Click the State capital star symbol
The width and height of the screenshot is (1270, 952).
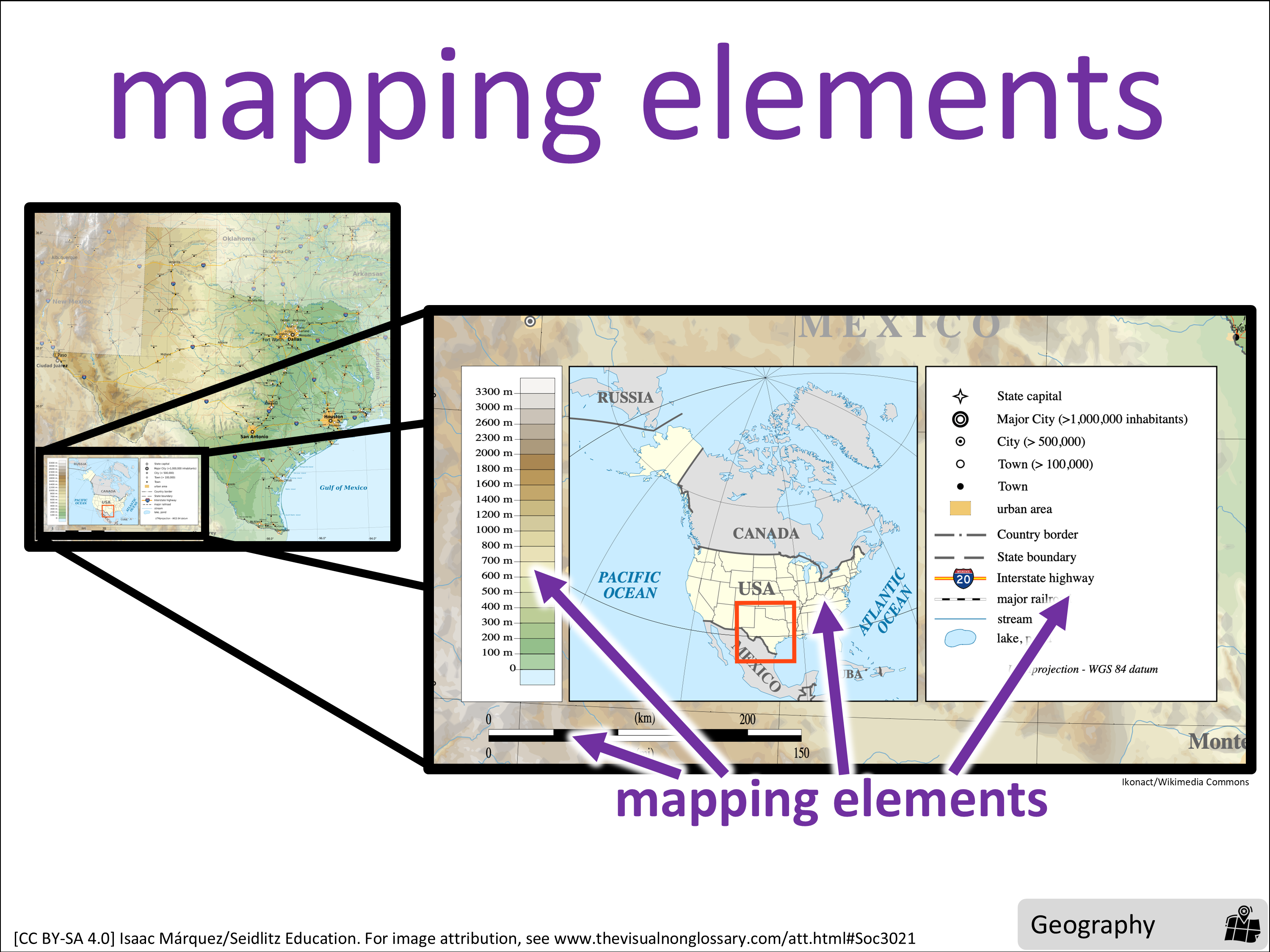[960, 396]
